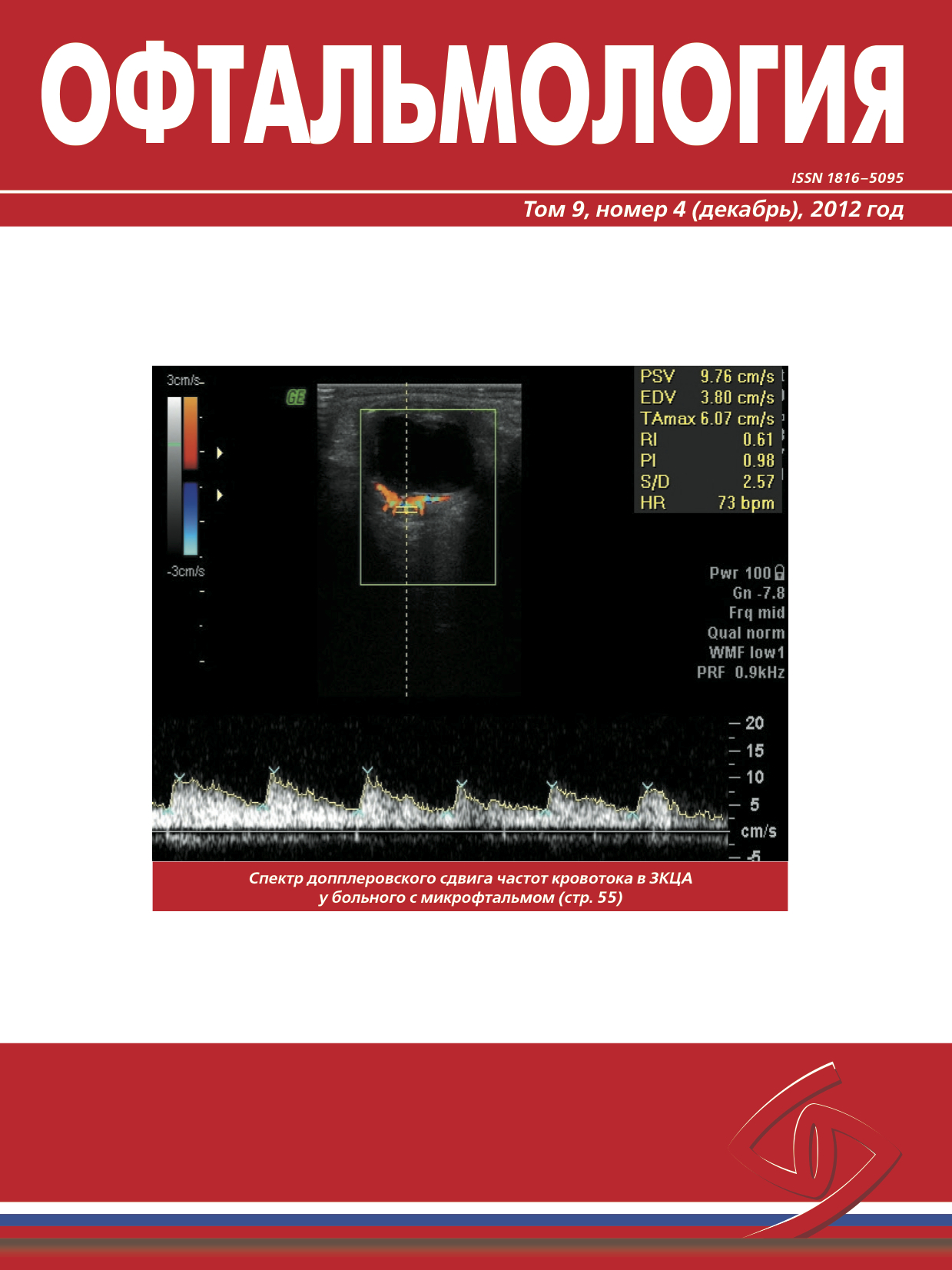Image resolution: width=952 pixels, height=1270 pixels.
Task: Click 'Том 9, номер 4 (декабрь), 2012 год'
Action: tap(713, 209)
